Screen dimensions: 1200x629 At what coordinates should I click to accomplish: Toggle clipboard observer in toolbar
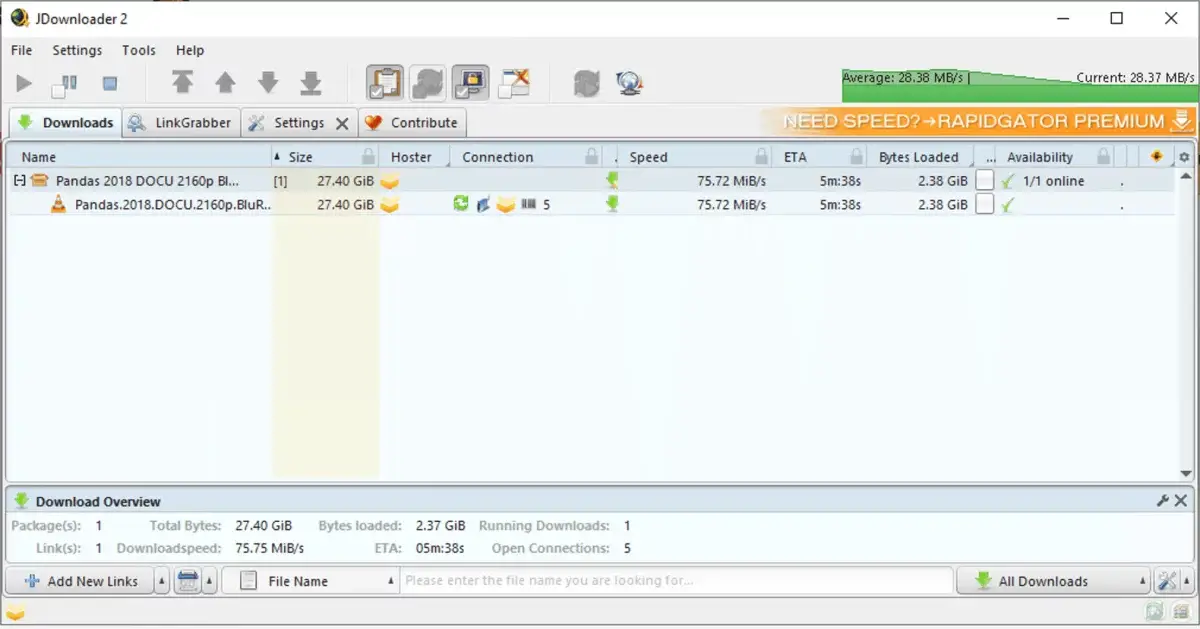[x=385, y=83]
